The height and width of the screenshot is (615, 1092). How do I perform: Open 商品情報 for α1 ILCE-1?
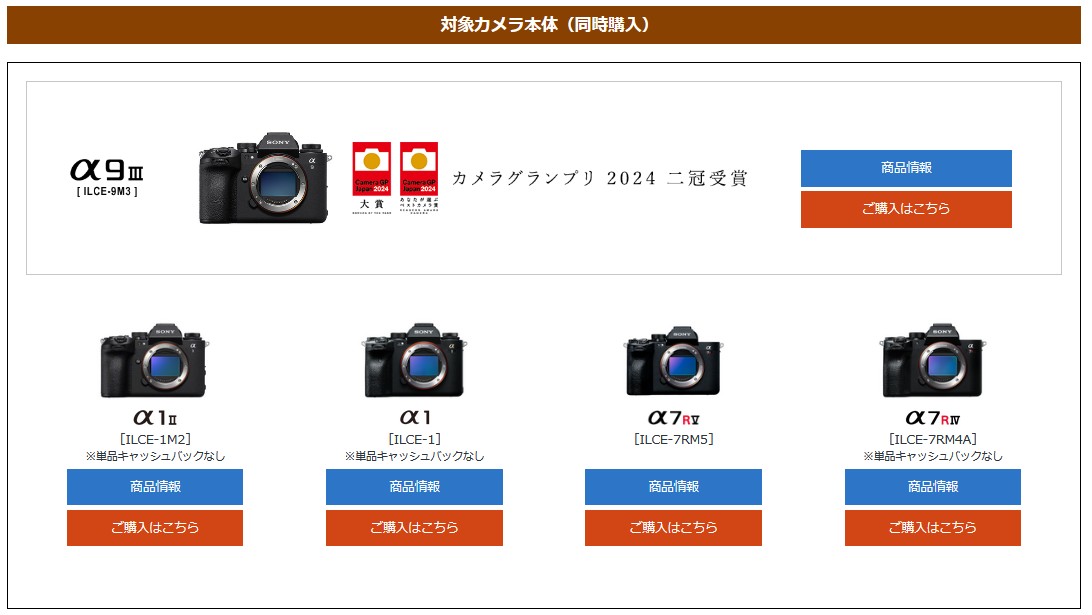coord(414,486)
